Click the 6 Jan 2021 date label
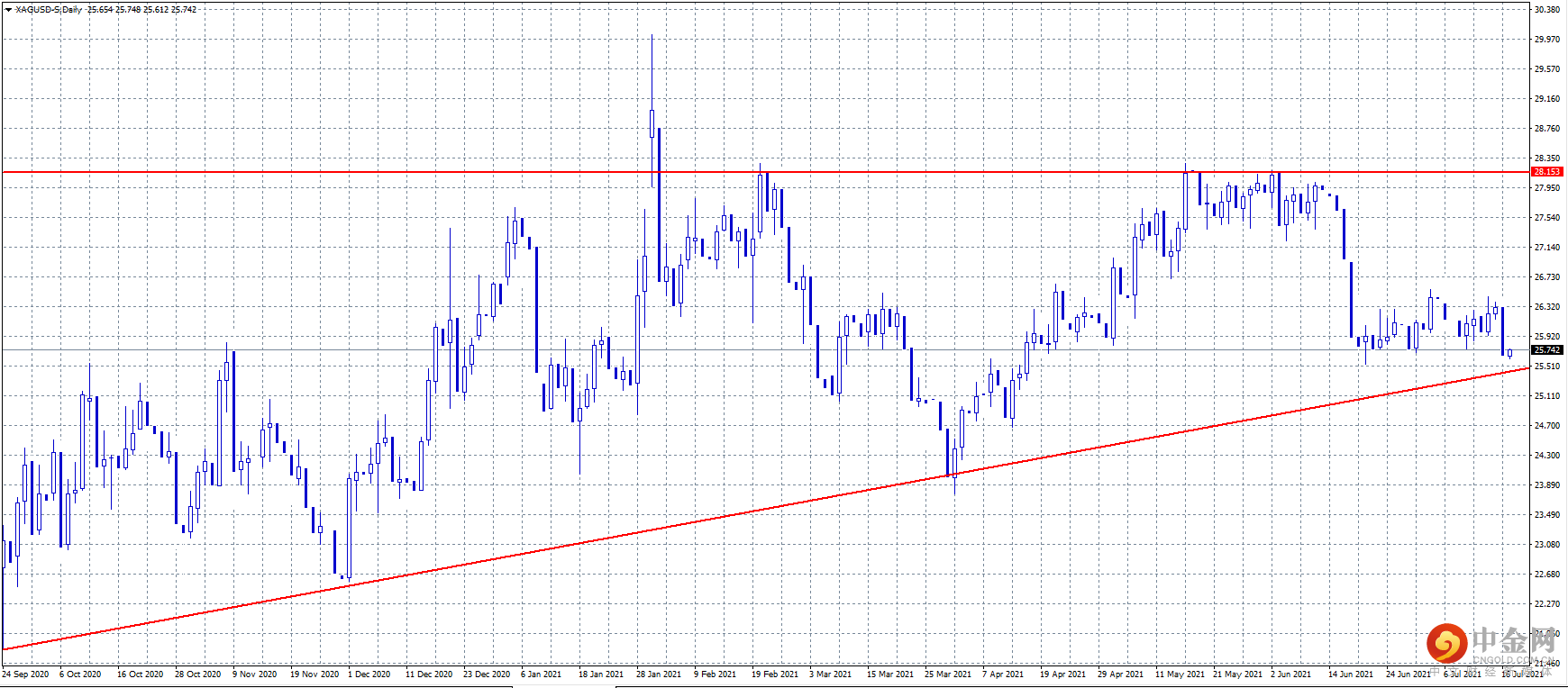This screenshot has width=1568, height=688. [541, 674]
